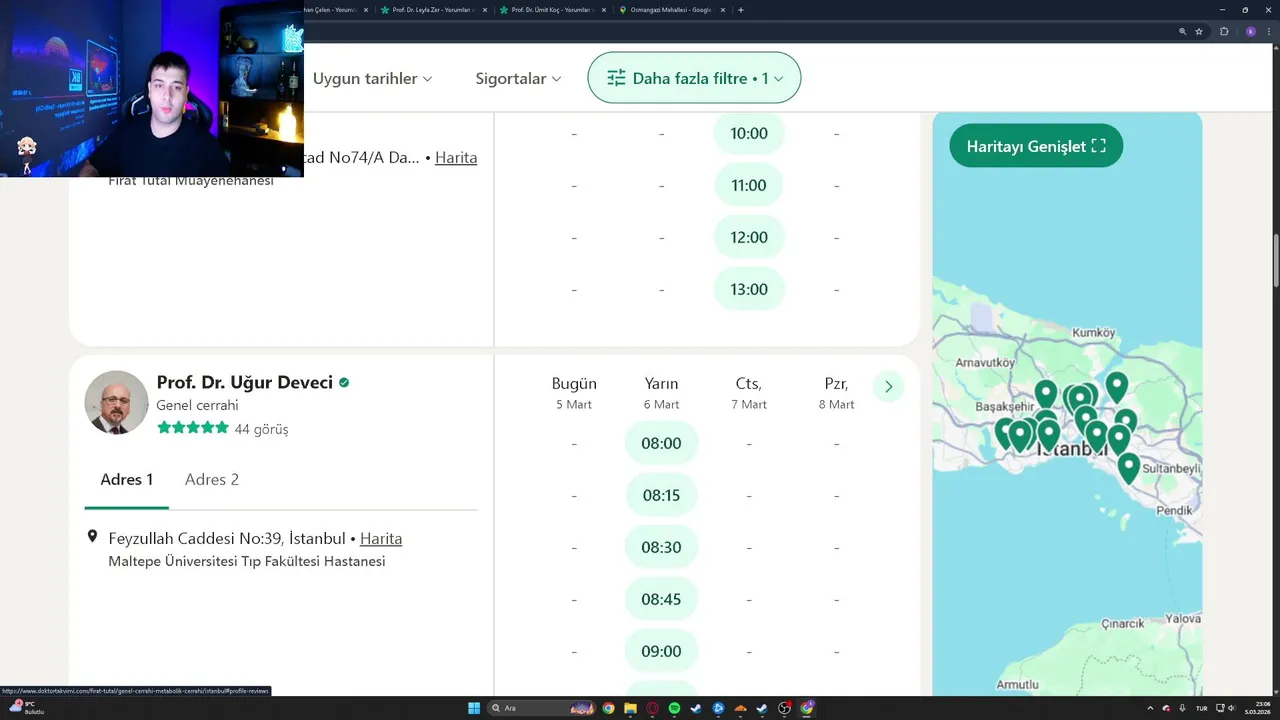Screen dimensions: 1280x720
Task: Open Spotify from the taskbar
Action: point(674,708)
